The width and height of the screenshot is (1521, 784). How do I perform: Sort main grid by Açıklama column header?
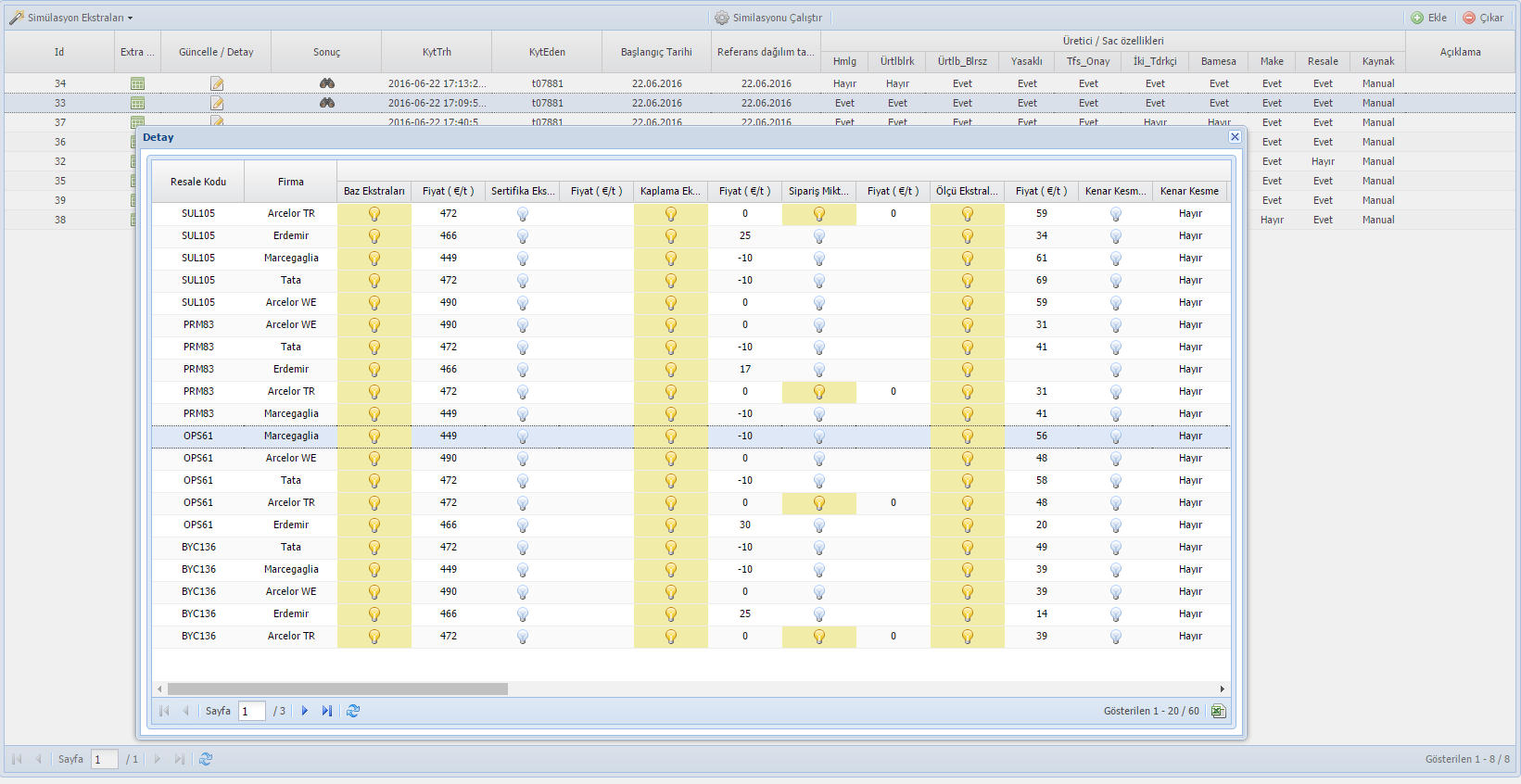pos(1461,52)
